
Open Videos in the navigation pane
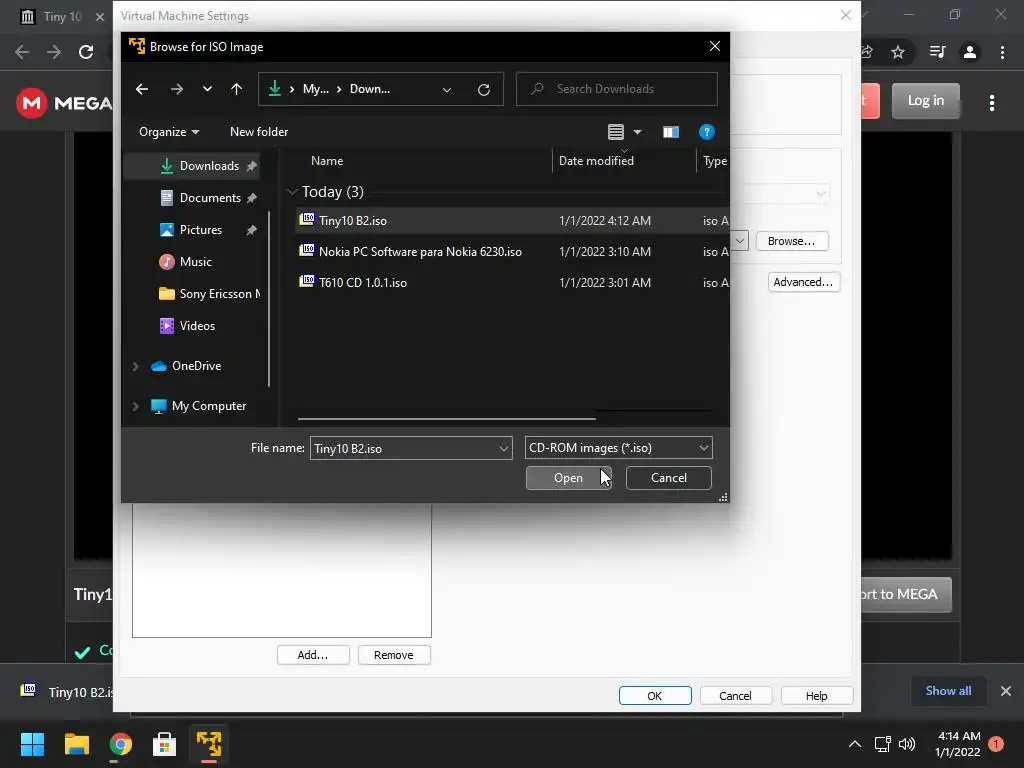click(x=187, y=326)
